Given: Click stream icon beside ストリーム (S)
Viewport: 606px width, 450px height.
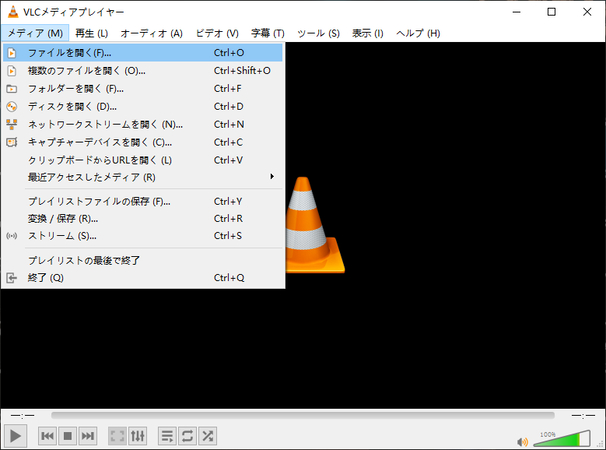Looking at the screenshot, I should pos(12,236).
